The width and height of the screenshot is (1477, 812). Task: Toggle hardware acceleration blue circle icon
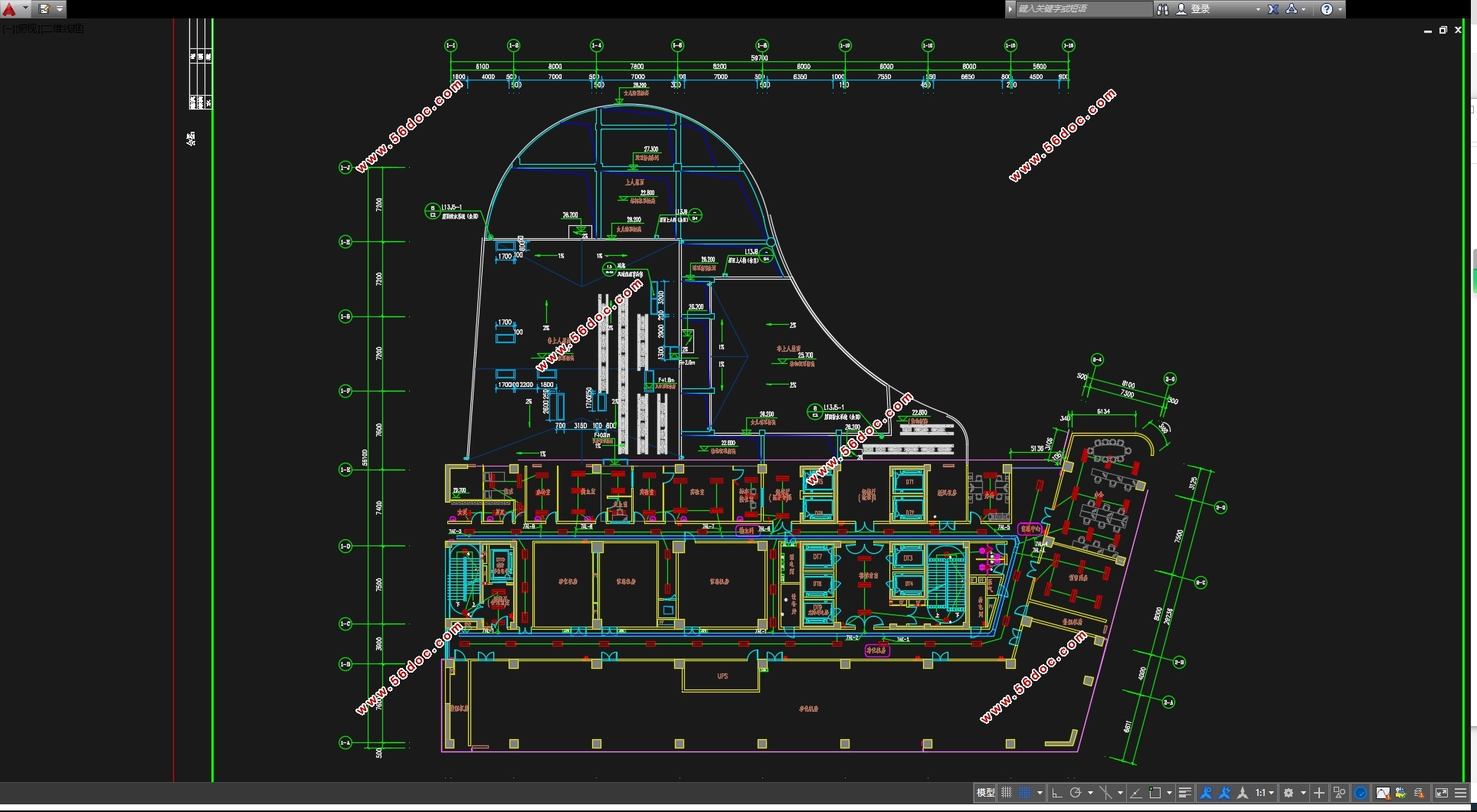(1361, 793)
